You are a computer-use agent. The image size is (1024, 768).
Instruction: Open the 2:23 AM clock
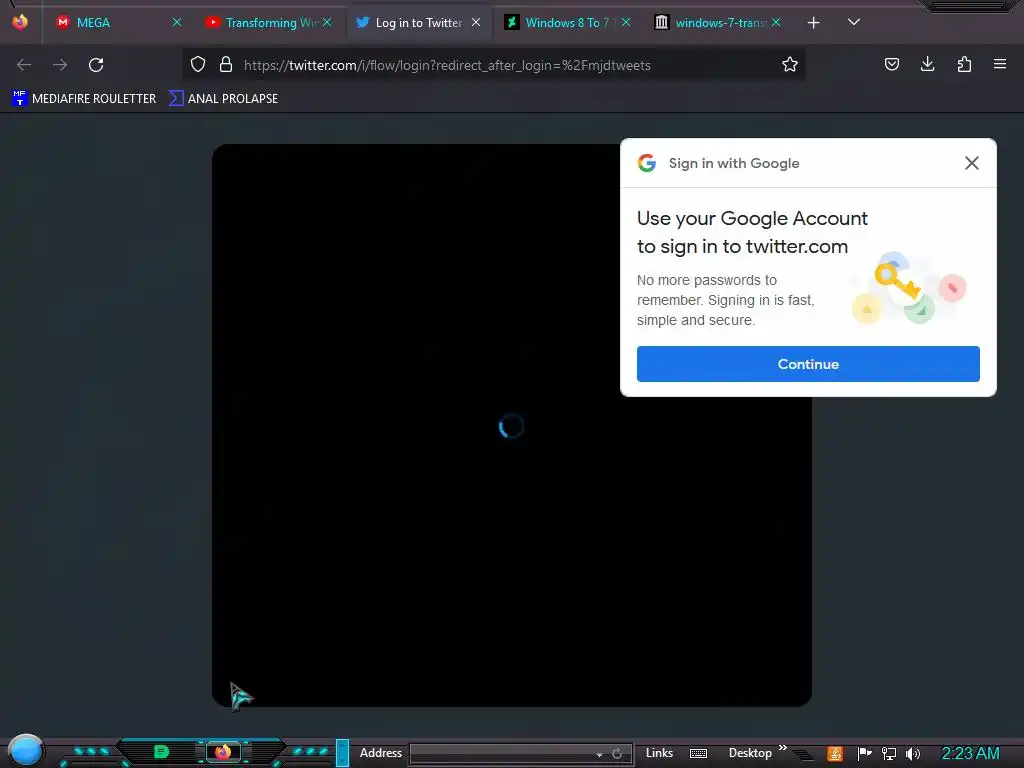[970, 754]
